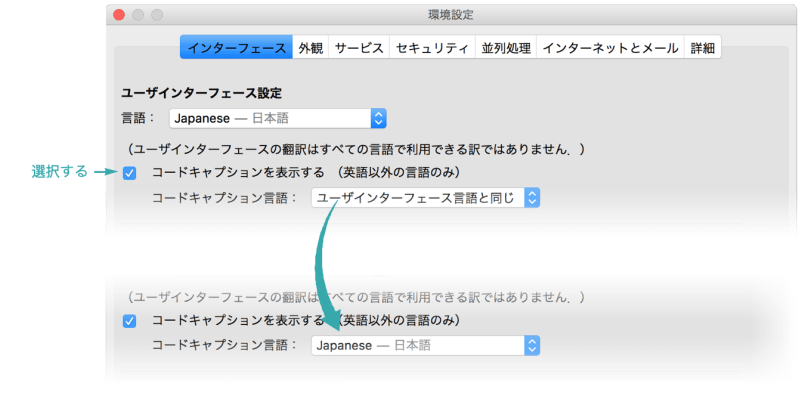Switch to the 詳細 tab
The width and height of the screenshot is (799, 396).
pyautogui.click(x=702, y=47)
